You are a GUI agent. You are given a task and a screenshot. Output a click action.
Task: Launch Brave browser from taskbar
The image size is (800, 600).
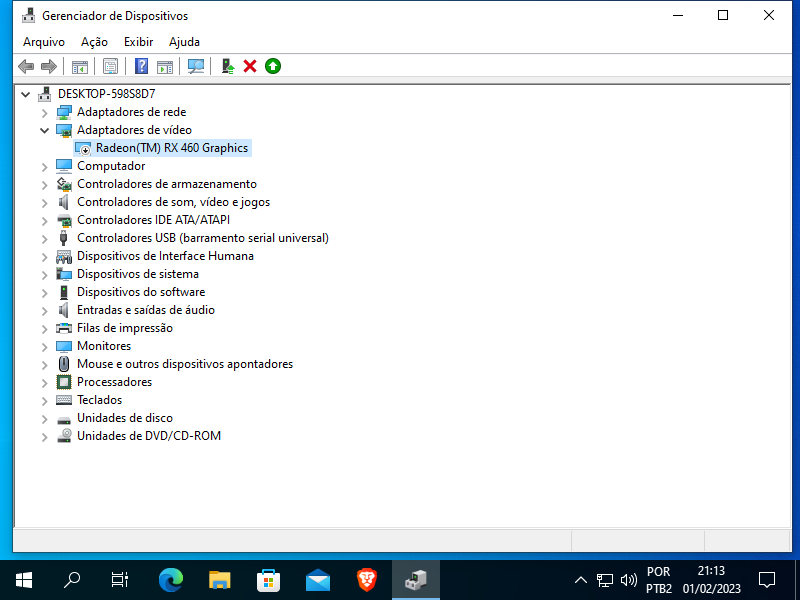click(x=367, y=580)
